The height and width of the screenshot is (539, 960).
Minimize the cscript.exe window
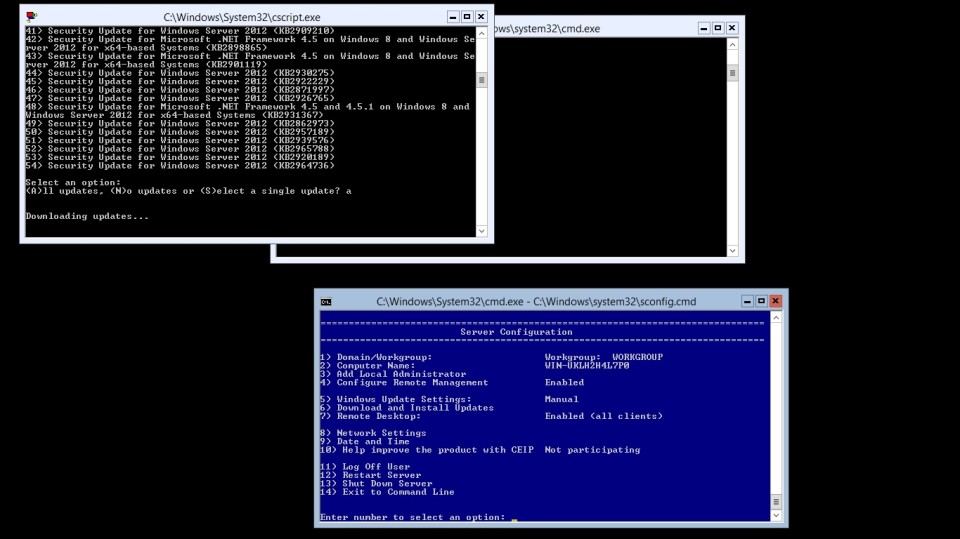tap(453, 17)
